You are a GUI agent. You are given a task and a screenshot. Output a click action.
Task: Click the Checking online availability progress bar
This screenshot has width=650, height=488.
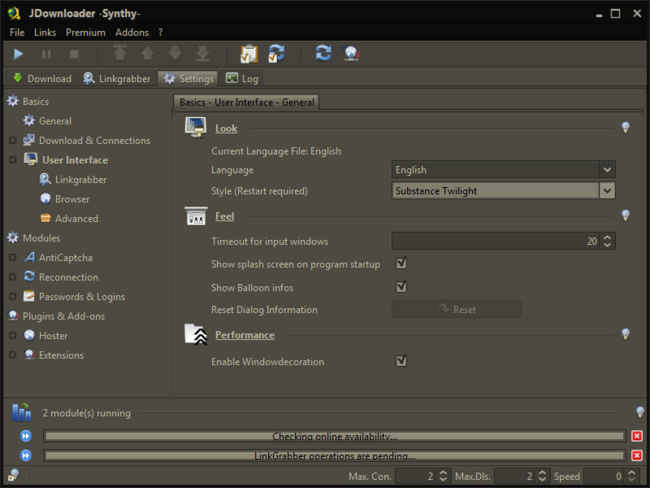(x=335, y=436)
